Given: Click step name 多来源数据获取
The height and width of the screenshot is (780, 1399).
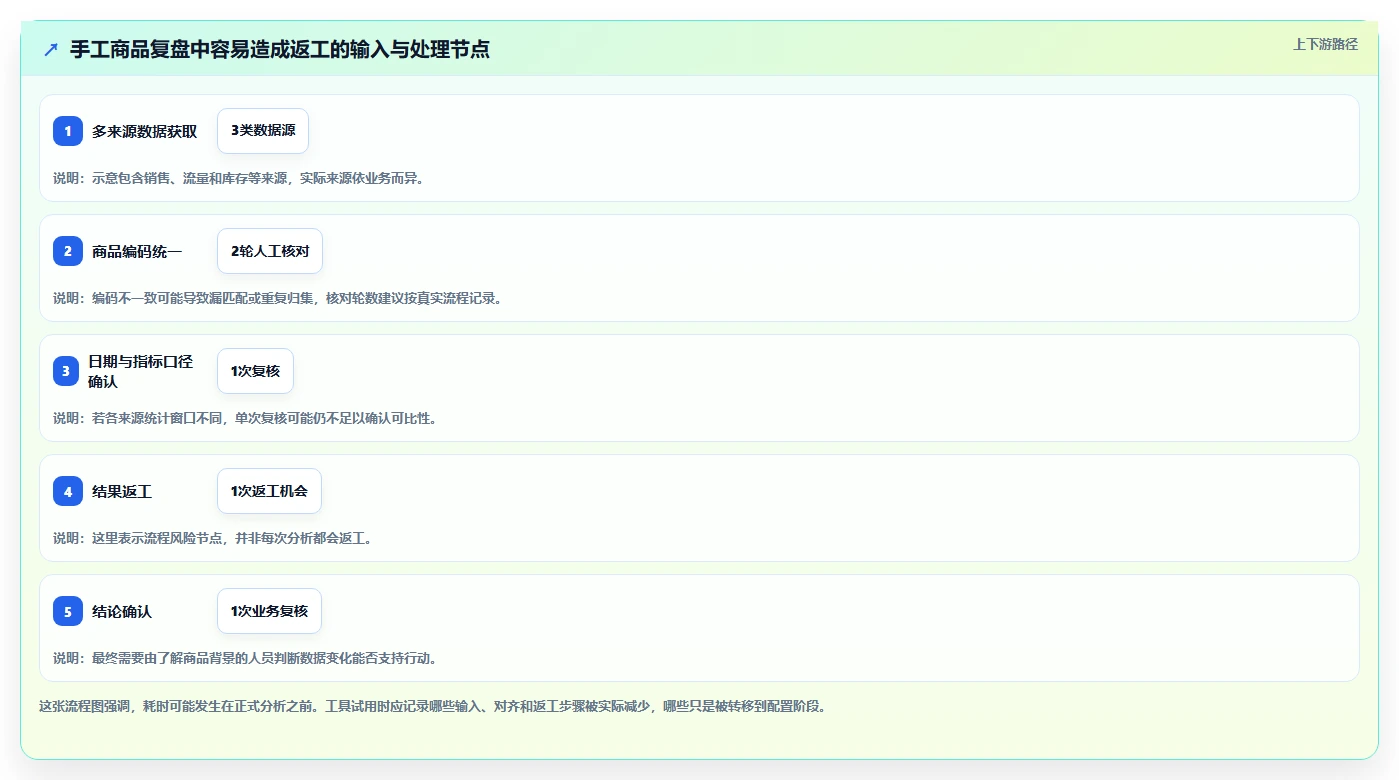Looking at the screenshot, I should tap(145, 131).
